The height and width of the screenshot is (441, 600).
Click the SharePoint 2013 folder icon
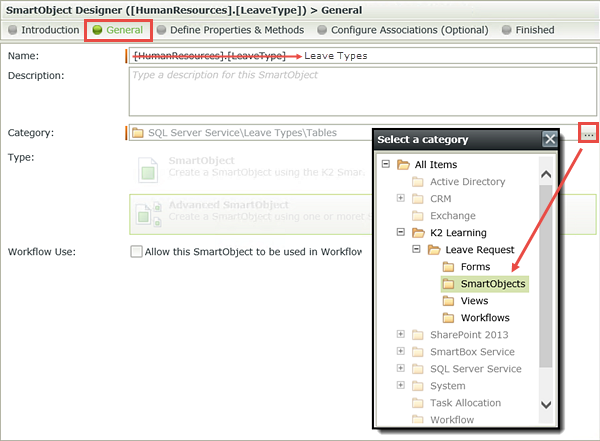[x=417, y=335]
